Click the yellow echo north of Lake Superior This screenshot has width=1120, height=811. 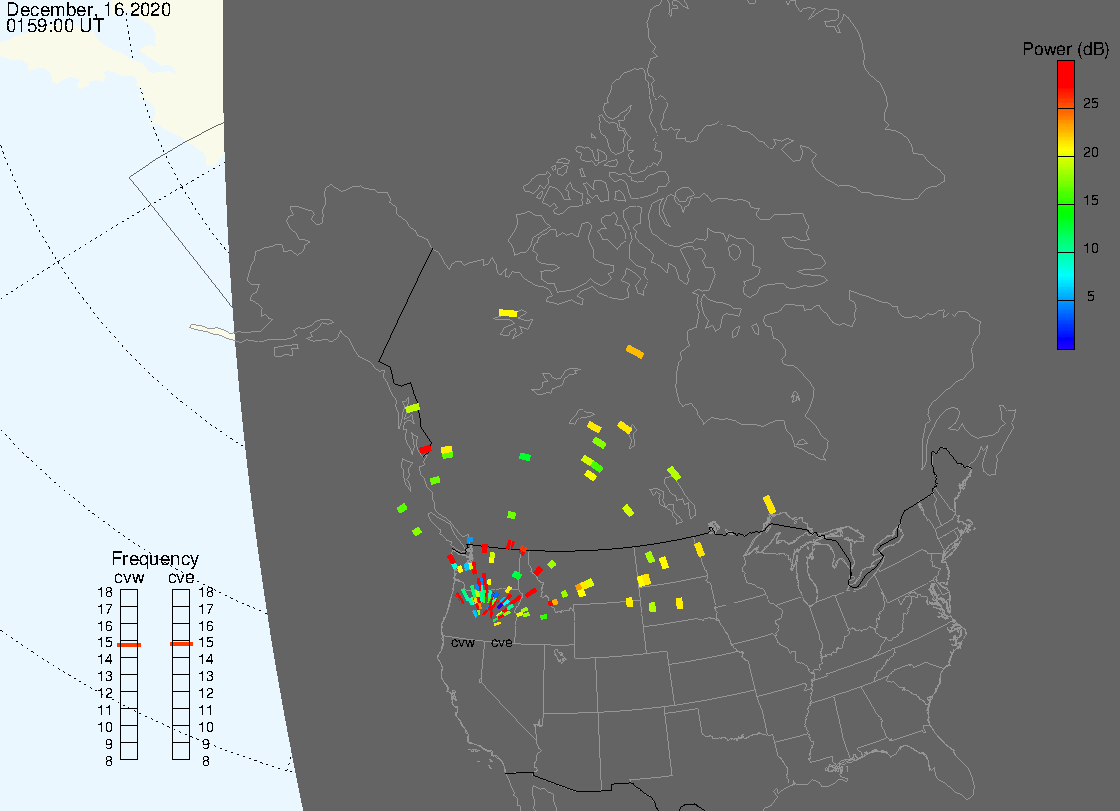click(769, 504)
